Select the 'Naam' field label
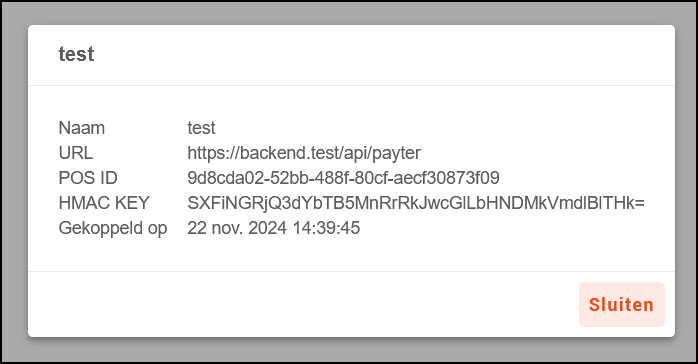 pyautogui.click(x=82, y=128)
